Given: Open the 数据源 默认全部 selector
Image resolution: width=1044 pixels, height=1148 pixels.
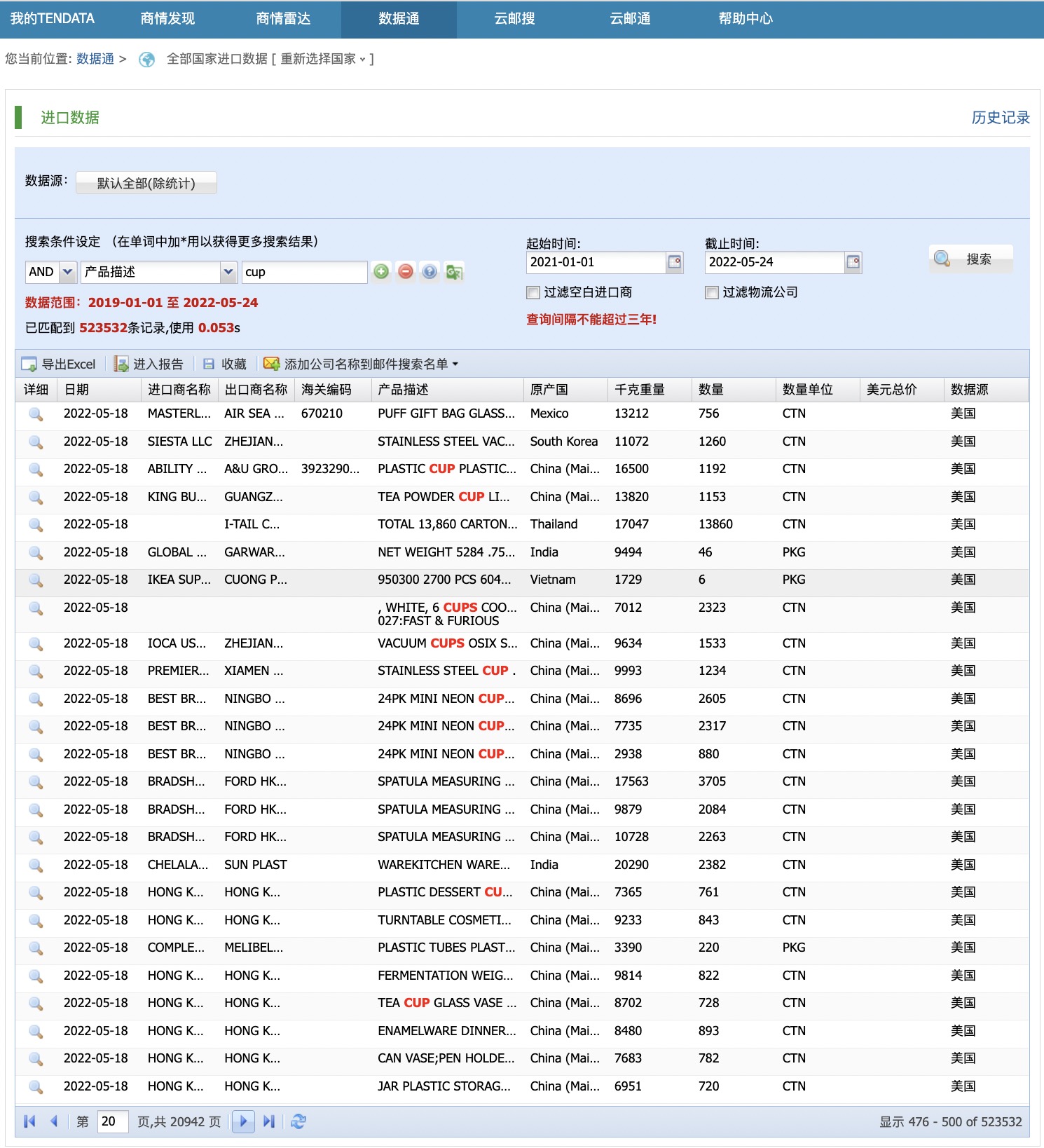Looking at the screenshot, I should click(x=146, y=183).
